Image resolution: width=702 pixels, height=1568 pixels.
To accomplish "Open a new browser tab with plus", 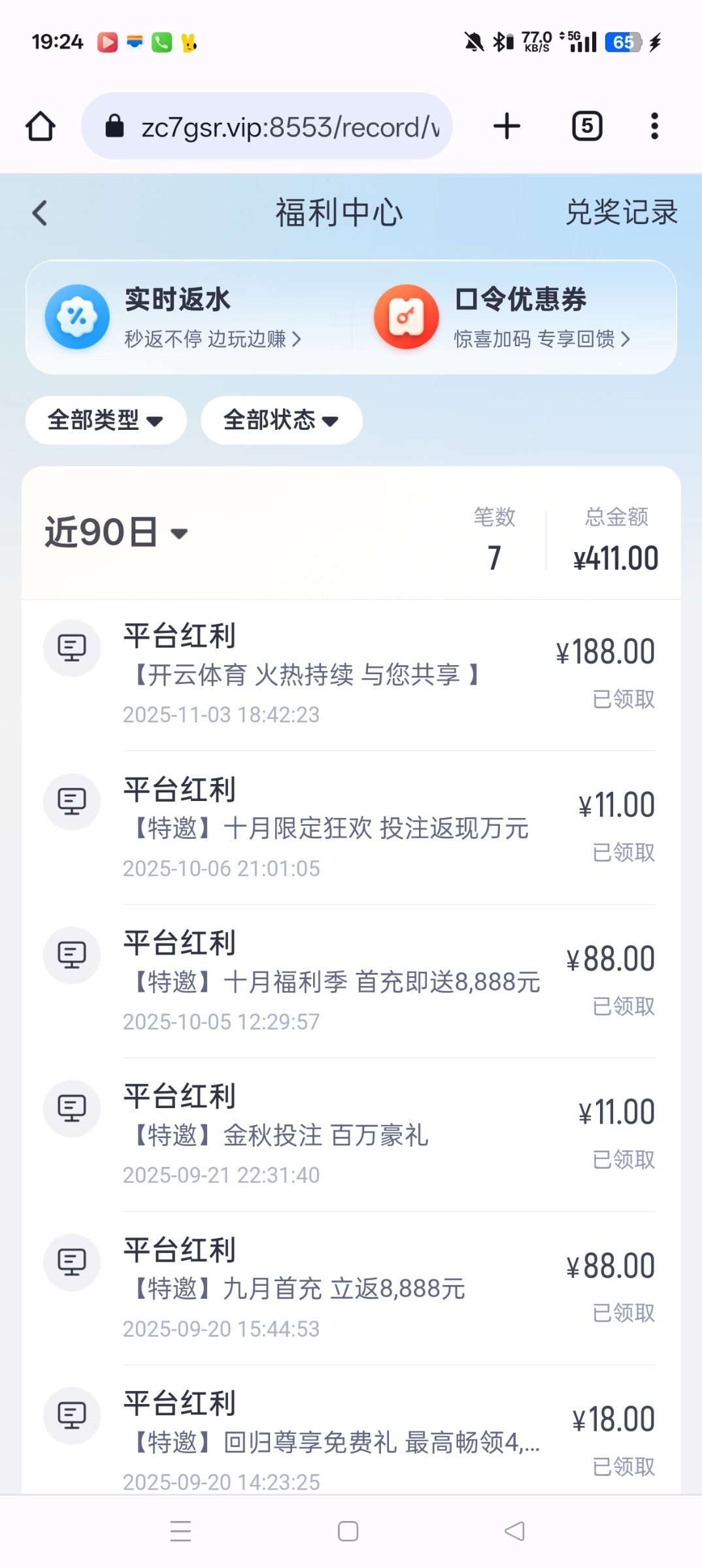I will tap(507, 126).
